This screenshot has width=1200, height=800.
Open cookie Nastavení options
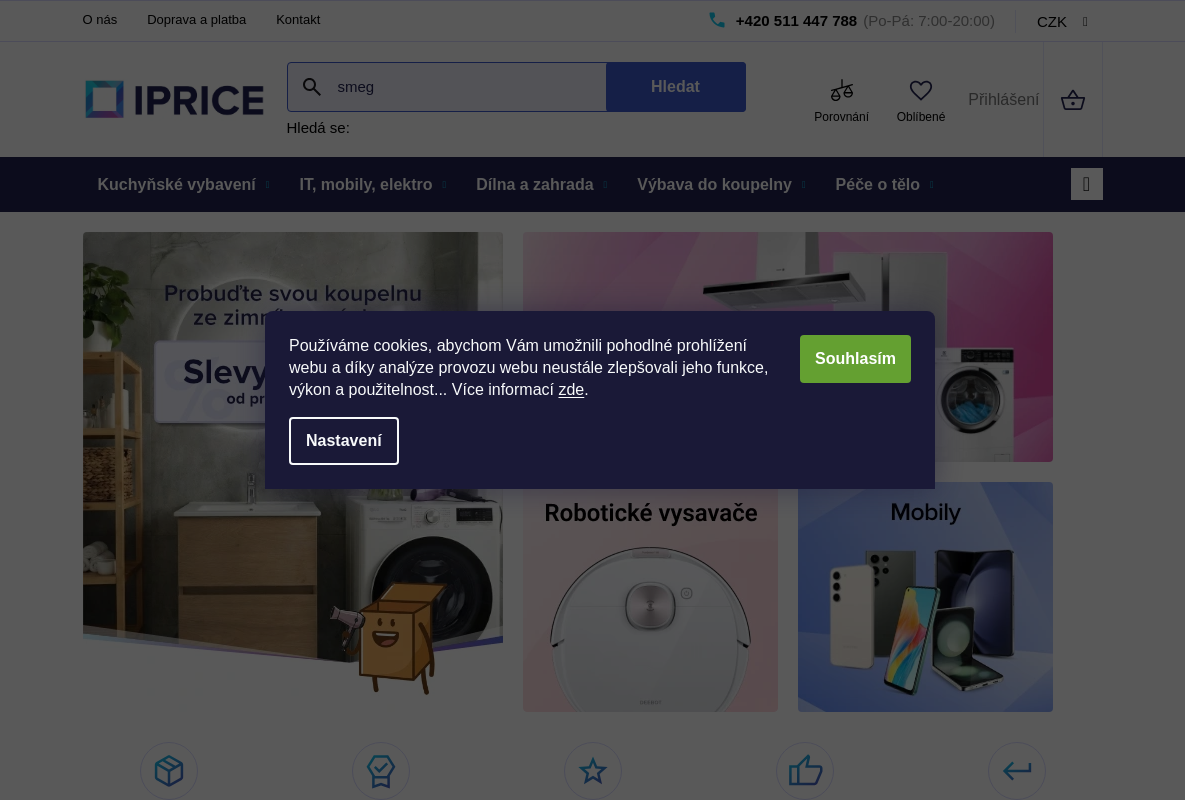[x=344, y=441]
